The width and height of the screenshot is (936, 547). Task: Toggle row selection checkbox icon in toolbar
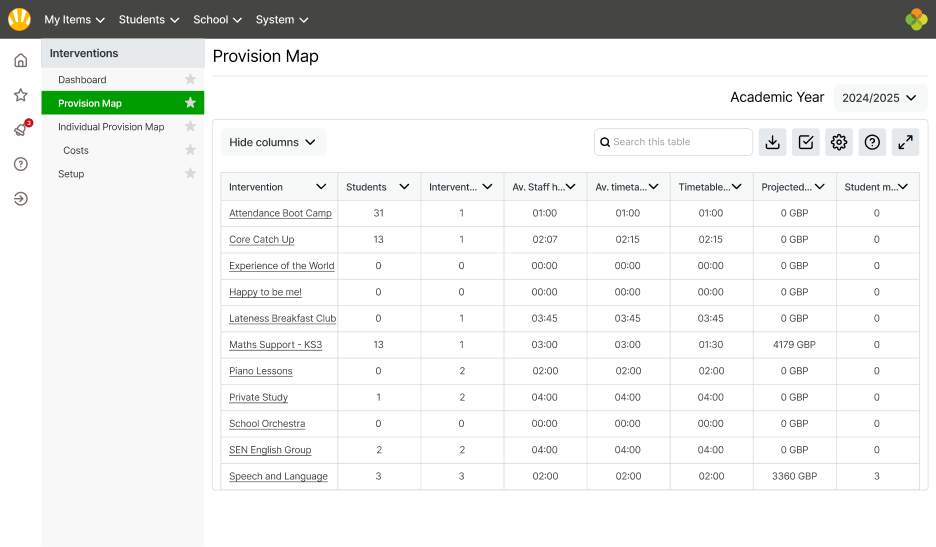805,142
